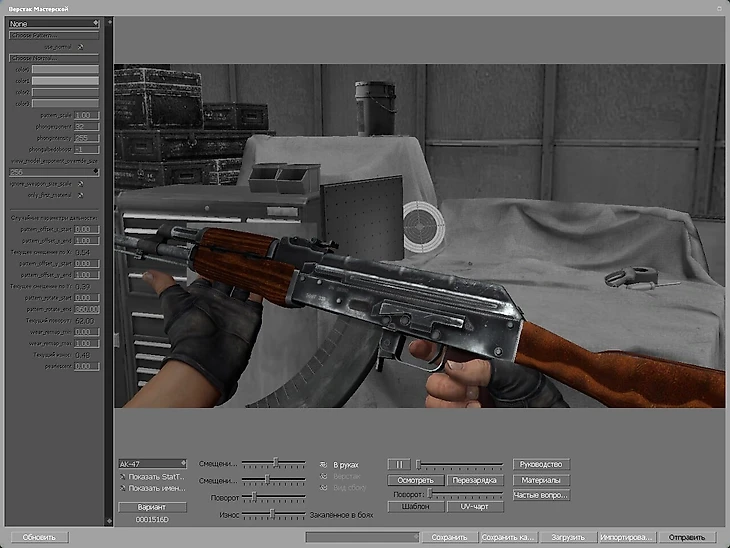Click the Осмотреть inspect button
Viewport: 730px width, 548px height.
(x=415, y=480)
